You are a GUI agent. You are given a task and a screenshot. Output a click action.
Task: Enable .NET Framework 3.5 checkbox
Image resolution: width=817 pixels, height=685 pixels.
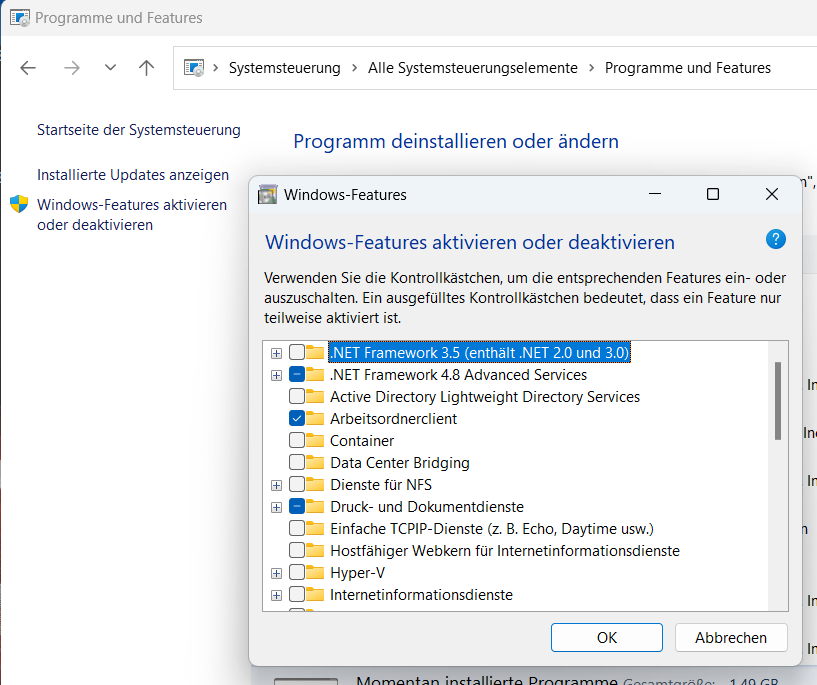coord(297,353)
